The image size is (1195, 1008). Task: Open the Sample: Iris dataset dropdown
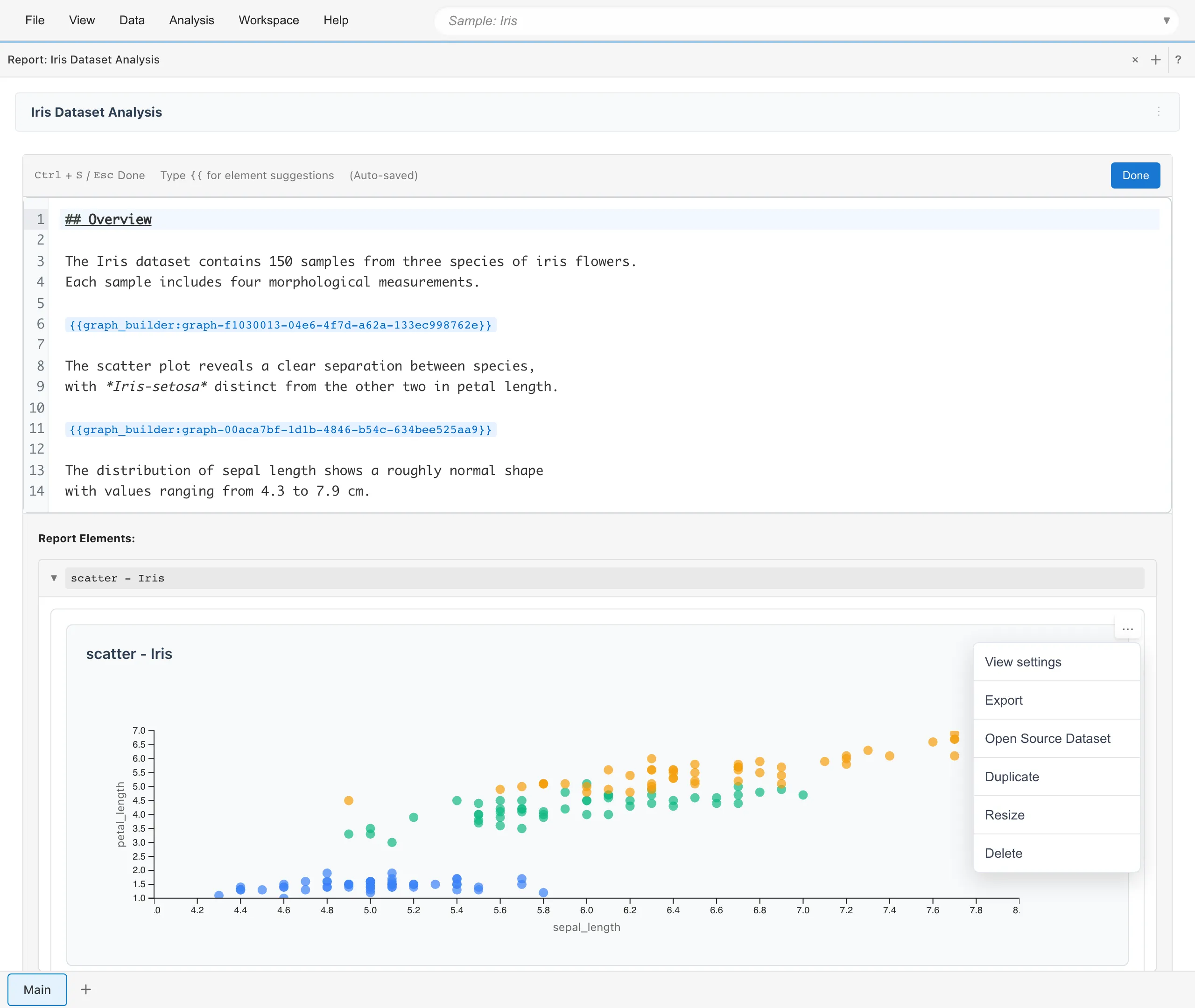click(800, 21)
